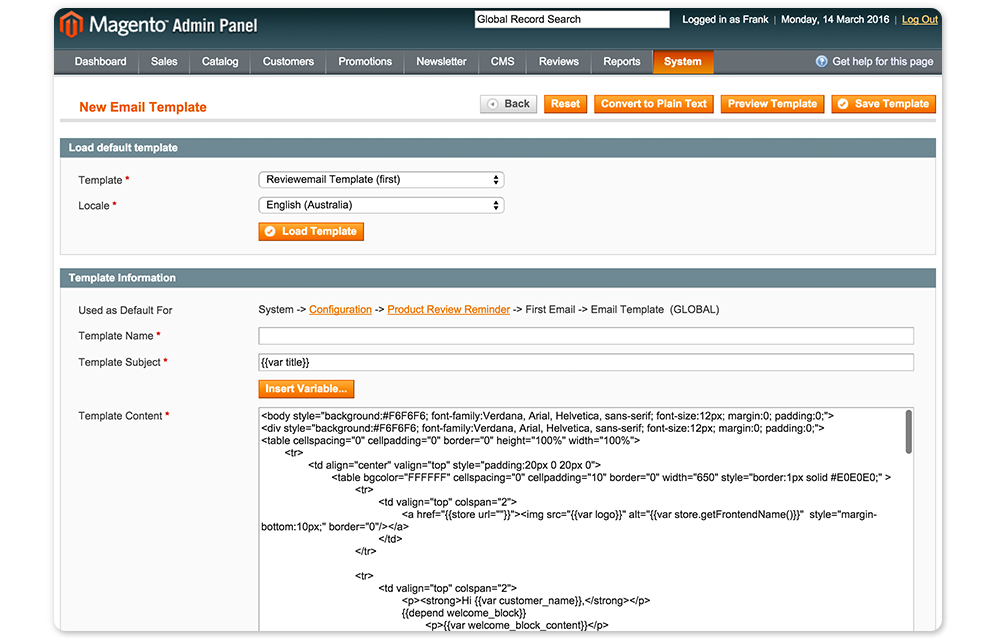Focus the Template Subject field
1000x639 pixels.
point(586,362)
